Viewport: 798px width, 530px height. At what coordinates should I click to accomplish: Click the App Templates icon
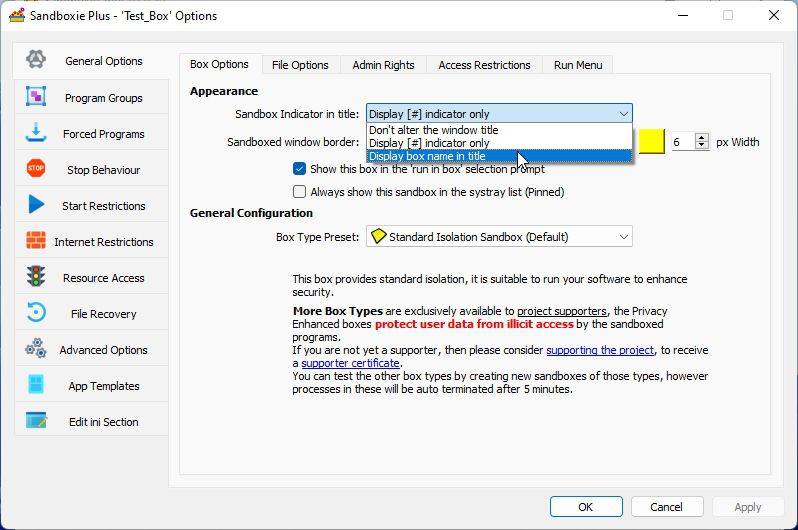[36, 384]
